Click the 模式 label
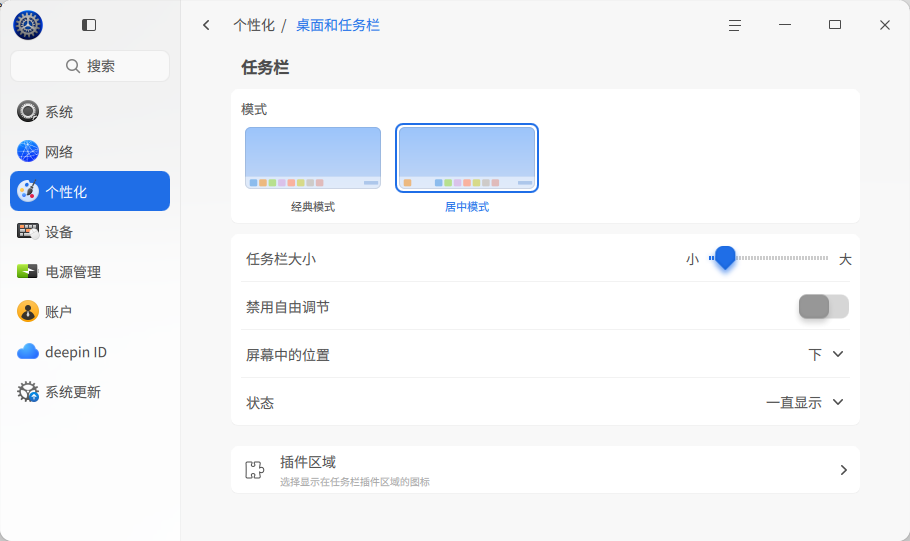The image size is (910, 541). (x=254, y=109)
